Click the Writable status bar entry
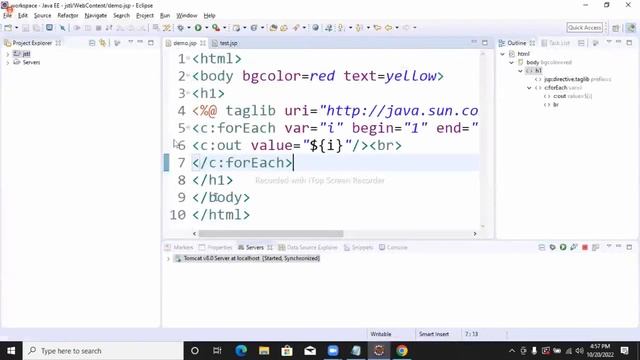This screenshot has width=640, height=360. pos(381,334)
